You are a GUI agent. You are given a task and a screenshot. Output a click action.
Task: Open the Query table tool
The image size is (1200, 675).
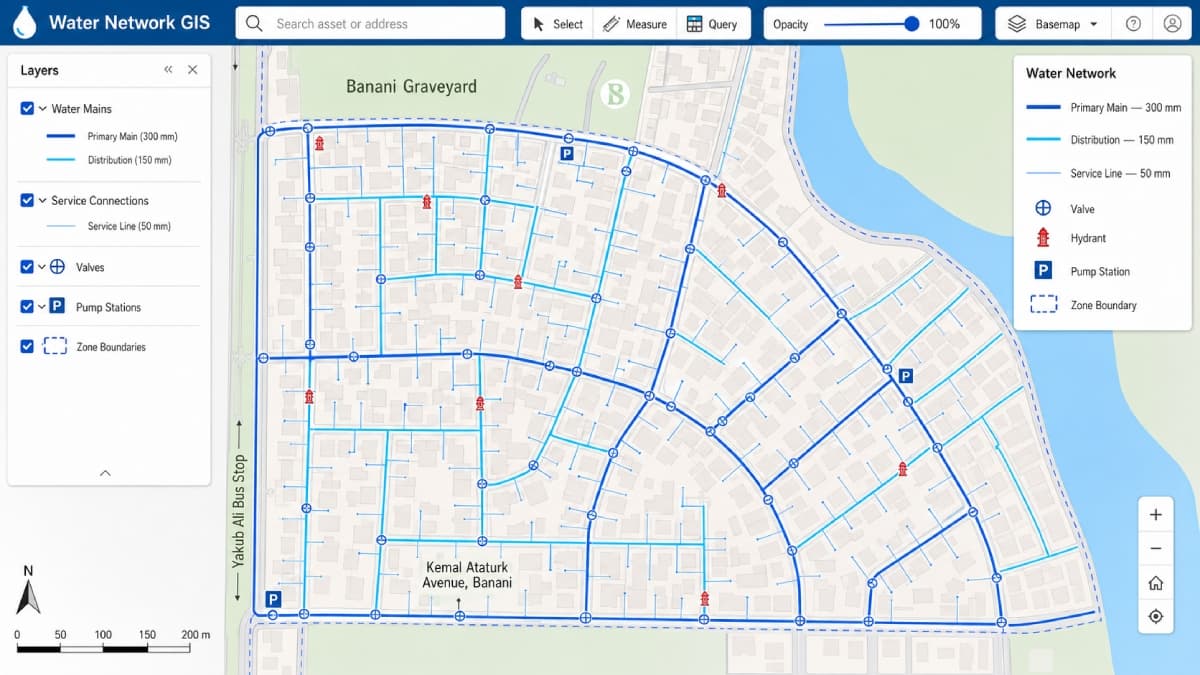pos(713,24)
